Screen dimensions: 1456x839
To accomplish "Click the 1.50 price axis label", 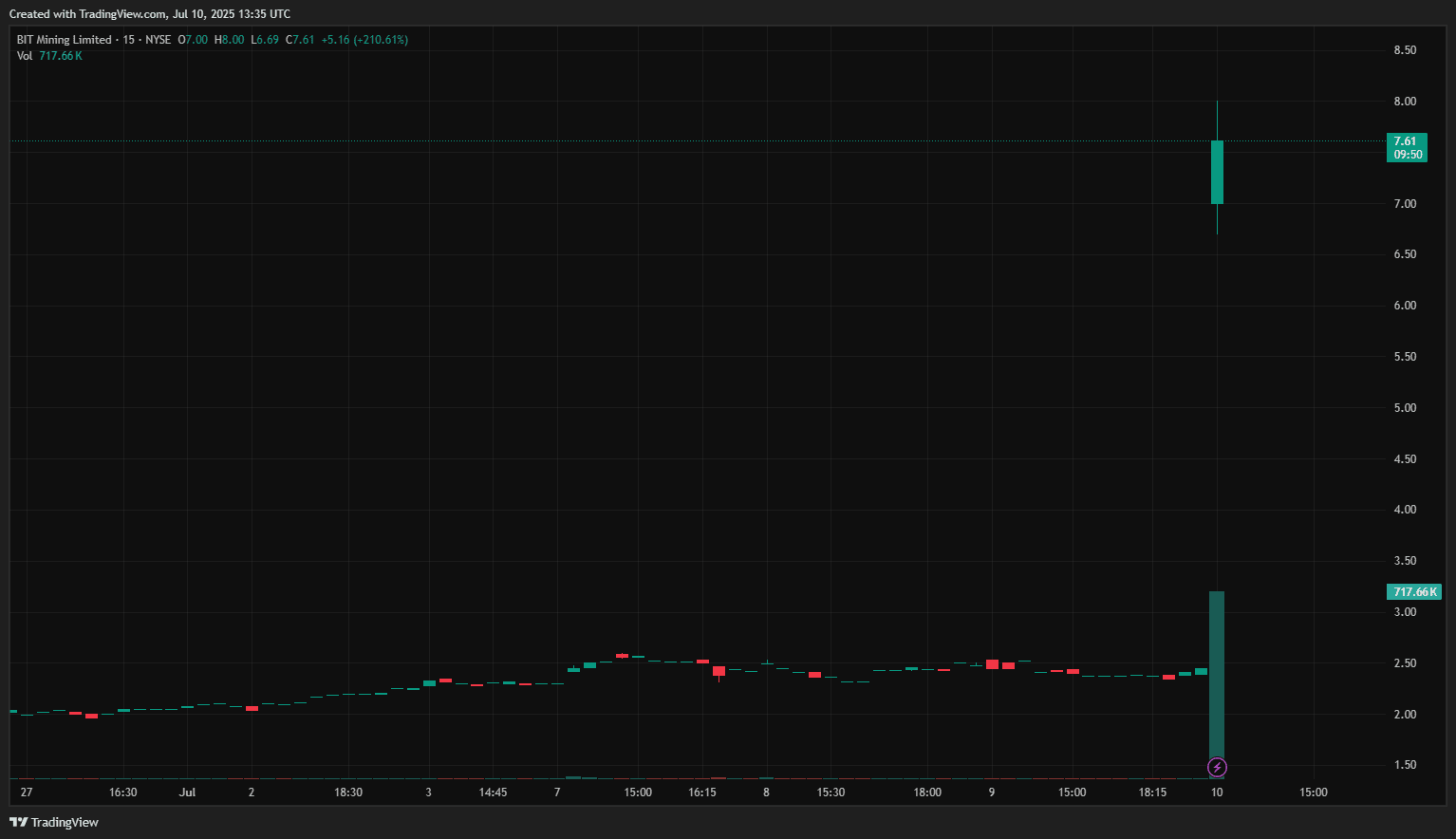I will pyautogui.click(x=1405, y=765).
